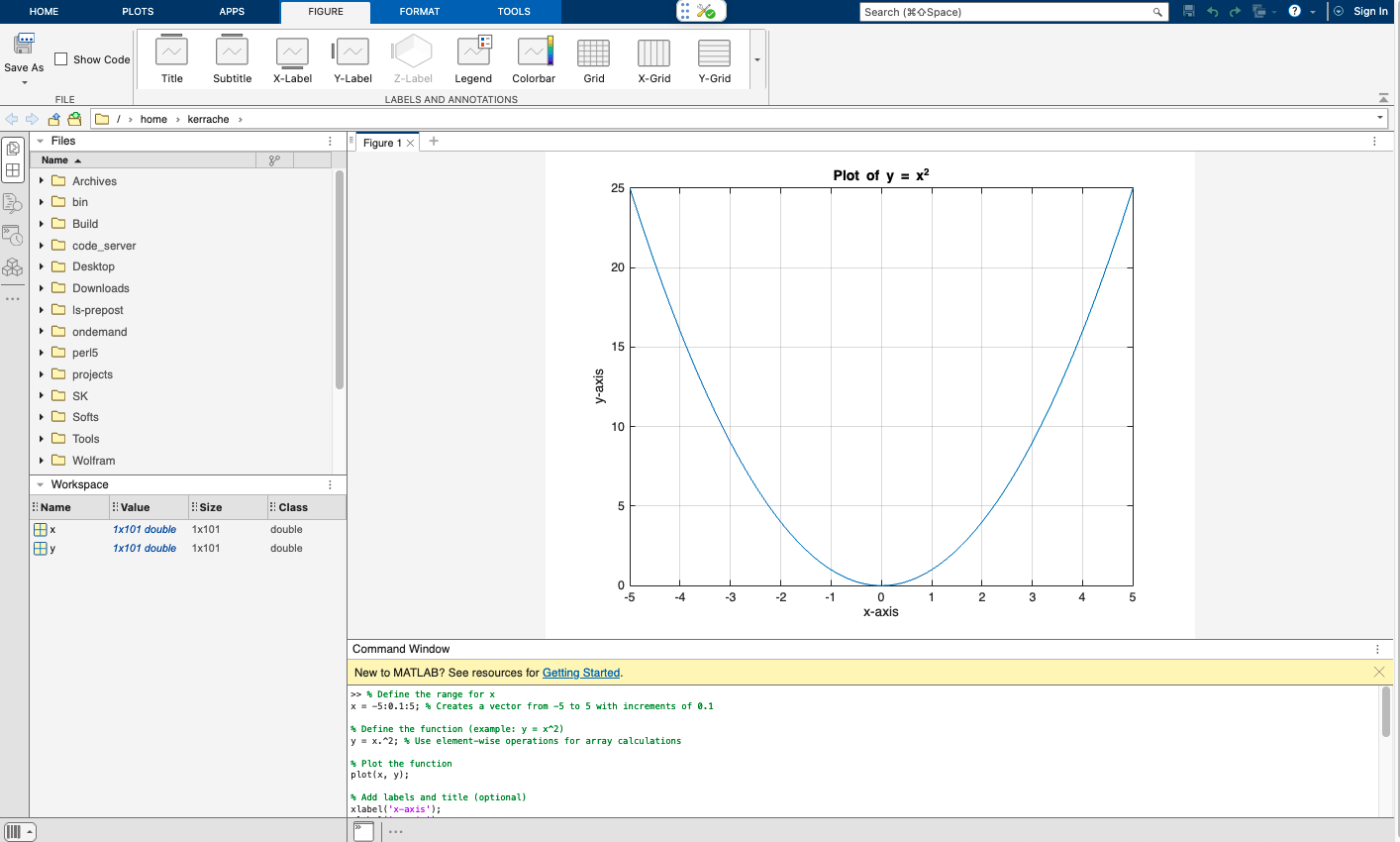Screen dimensions: 1400x842
Task: Click the save icon in quick access toolbar
Action: tap(1189, 12)
